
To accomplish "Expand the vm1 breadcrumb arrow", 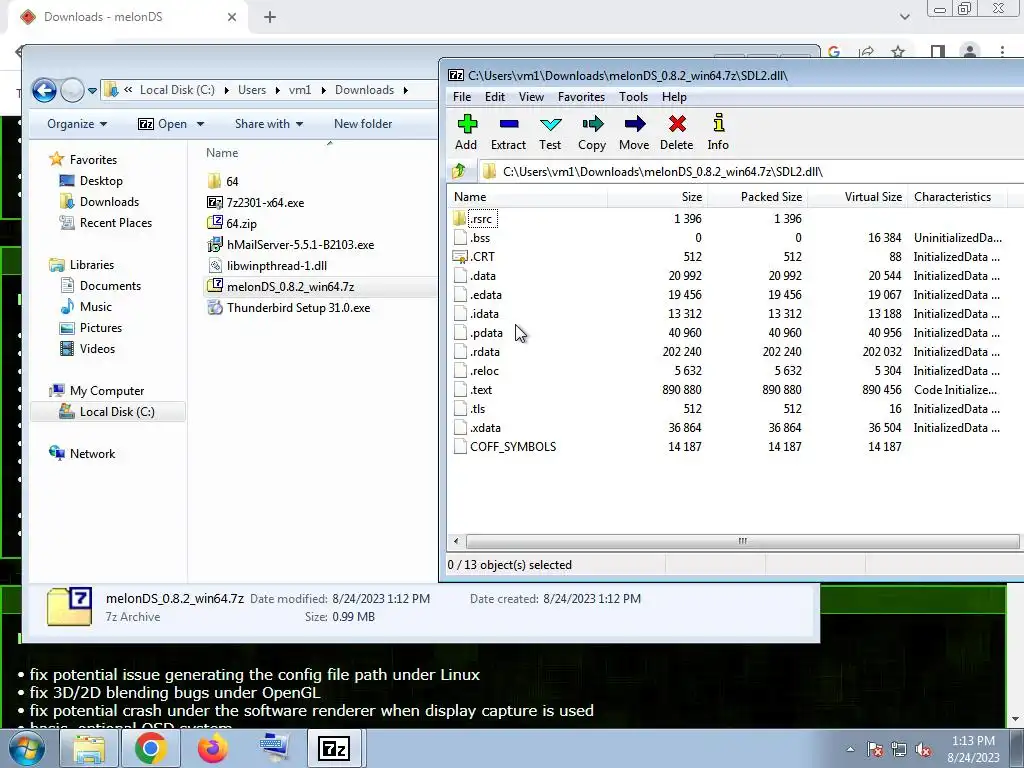I will coord(323,90).
